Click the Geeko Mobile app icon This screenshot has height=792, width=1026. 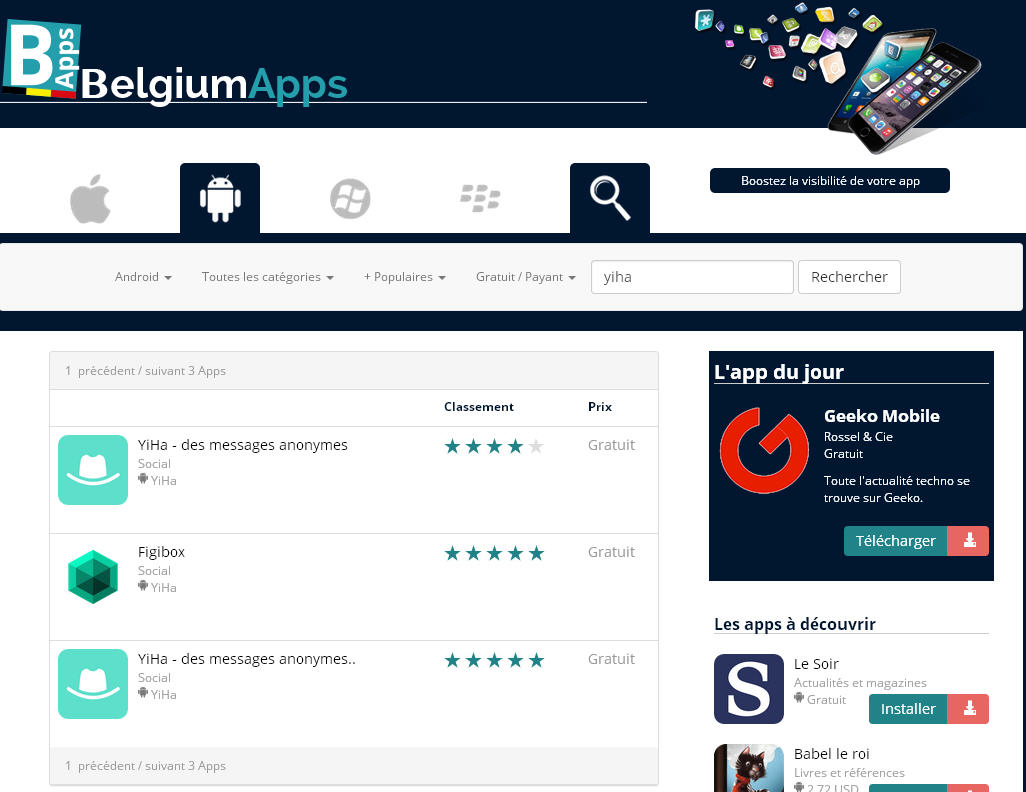pyautogui.click(x=764, y=450)
